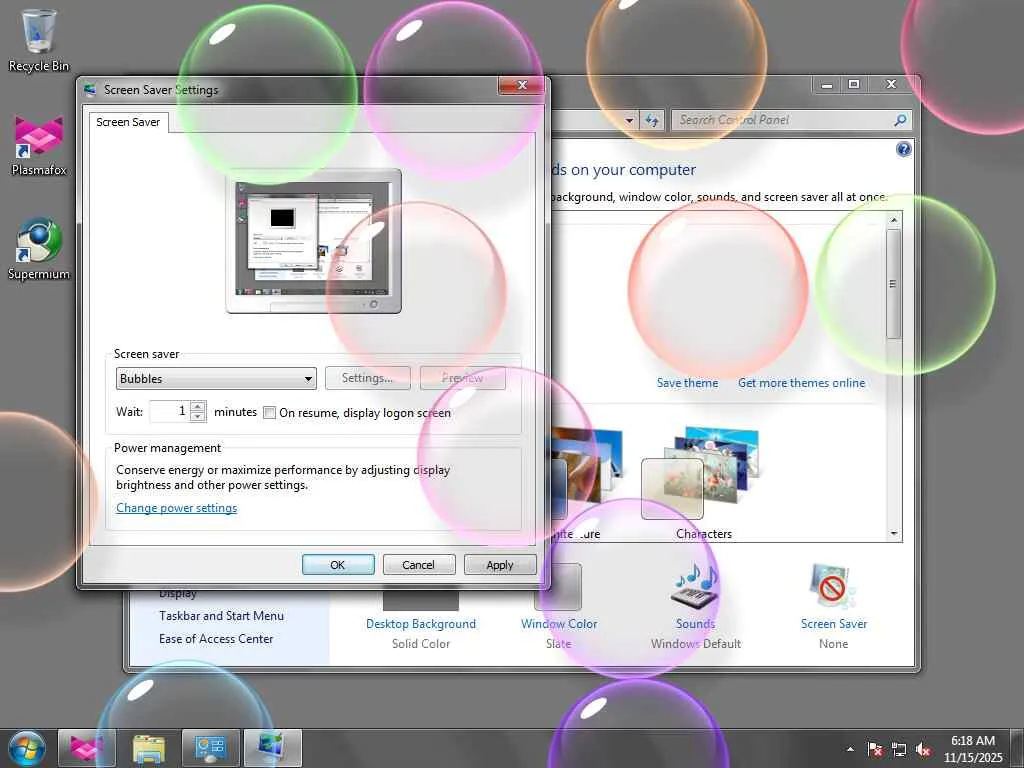Viewport: 1024px width, 768px height.
Task: Switch to Personalization taskbar button
Action: (x=273, y=748)
